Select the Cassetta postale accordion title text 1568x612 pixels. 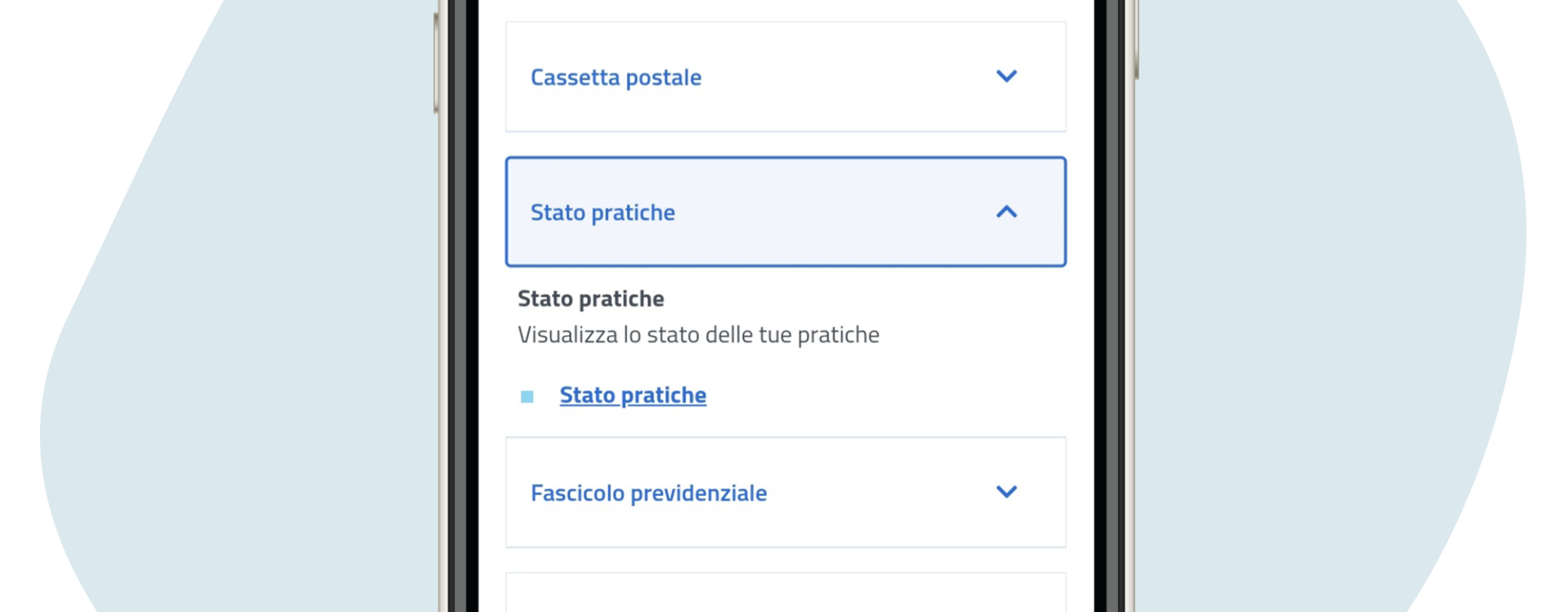(616, 78)
